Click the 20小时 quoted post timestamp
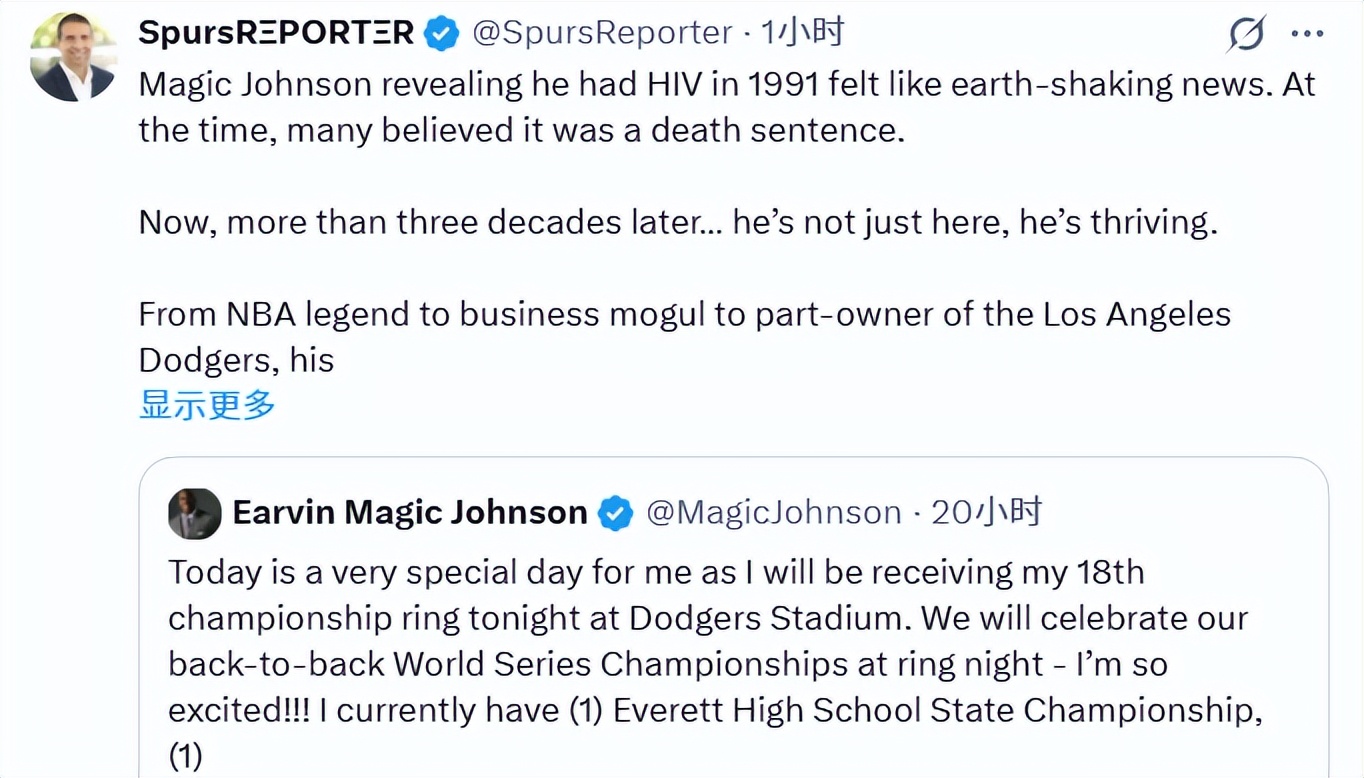This screenshot has width=1364, height=778. click(986, 513)
